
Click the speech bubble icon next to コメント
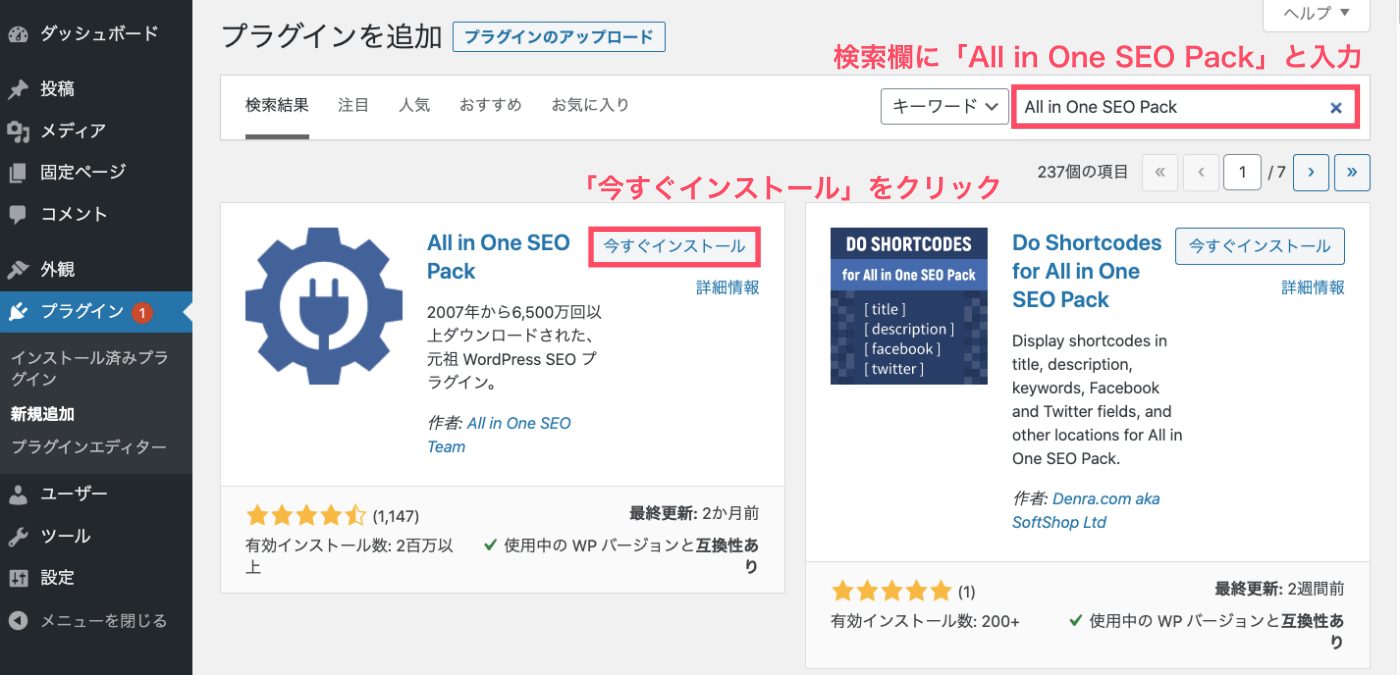[x=18, y=215]
